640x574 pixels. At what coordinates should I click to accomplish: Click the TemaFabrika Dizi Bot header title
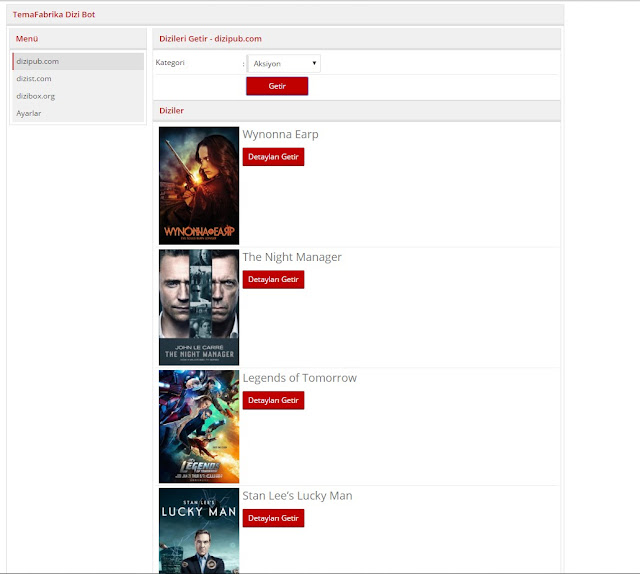[x=54, y=15]
